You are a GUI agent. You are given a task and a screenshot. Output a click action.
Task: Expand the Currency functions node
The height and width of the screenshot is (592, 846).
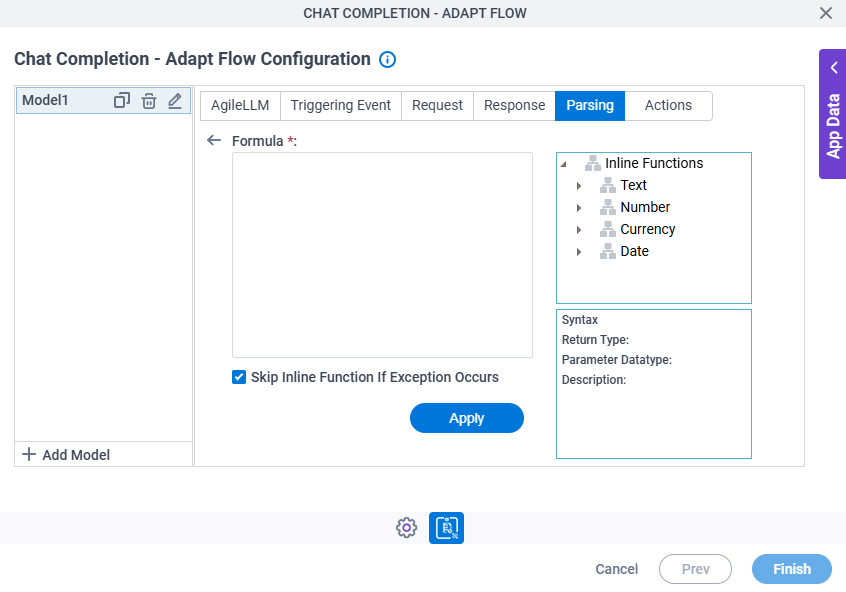tap(579, 230)
